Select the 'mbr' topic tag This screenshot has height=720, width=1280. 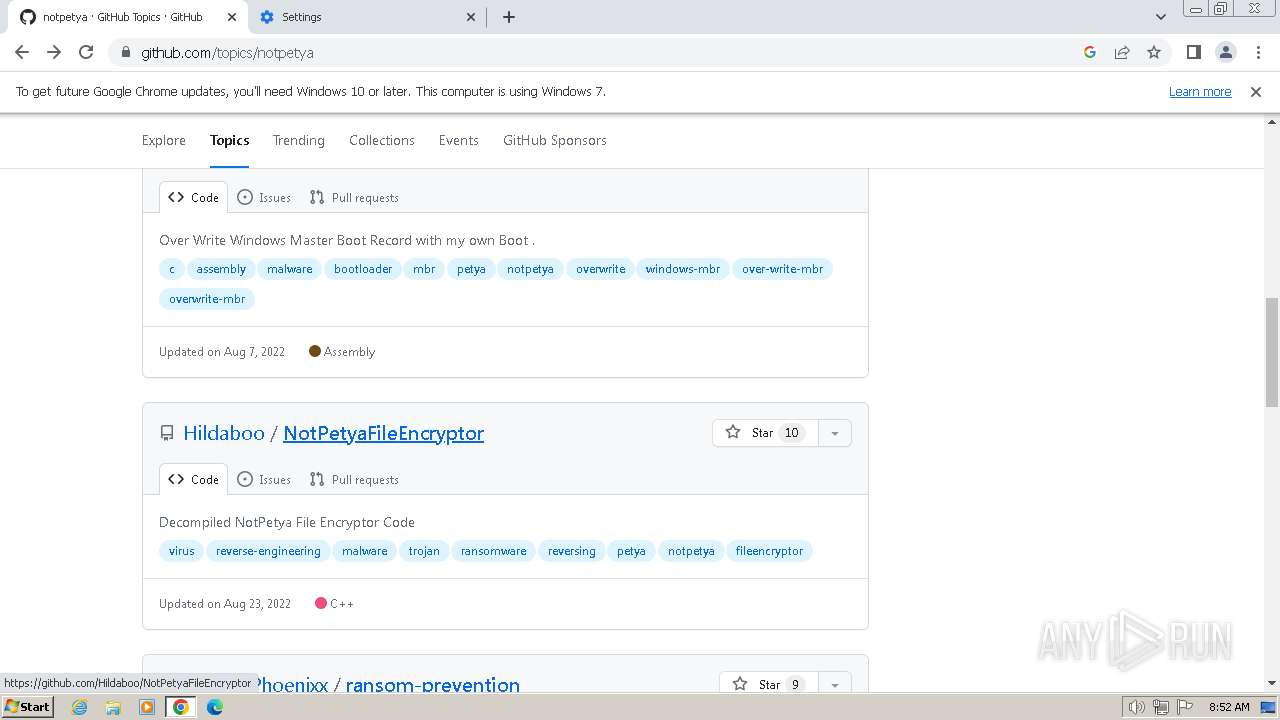tap(424, 269)
